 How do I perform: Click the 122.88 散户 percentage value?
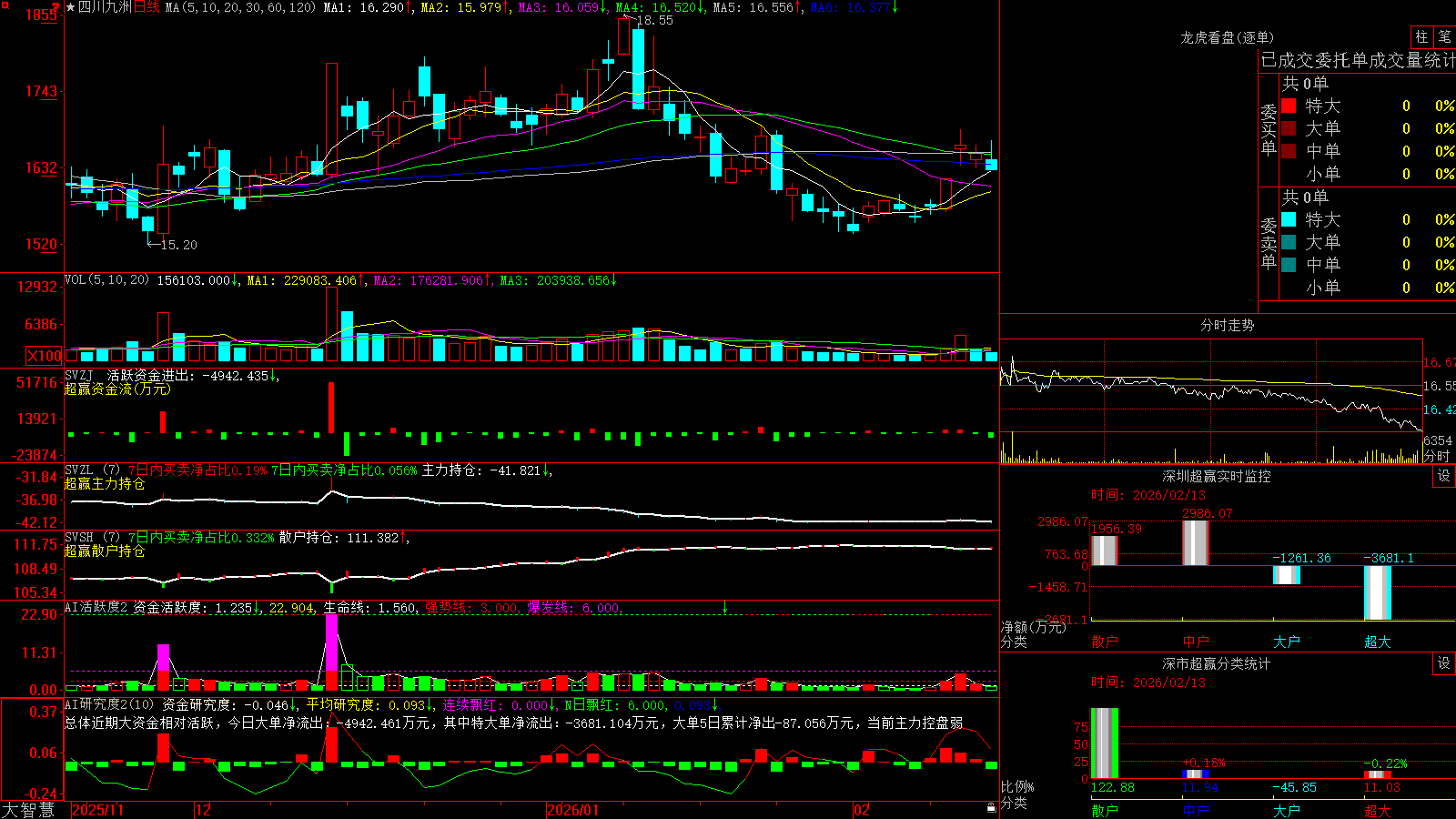tap(1113, 787)
